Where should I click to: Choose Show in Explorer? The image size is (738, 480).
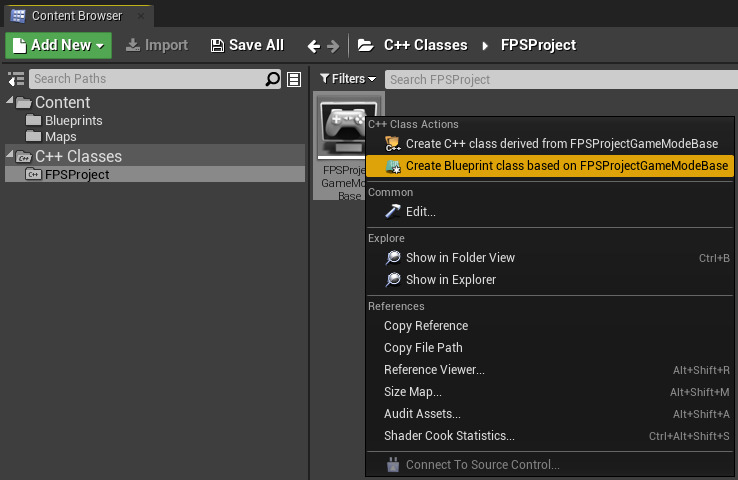550,280
